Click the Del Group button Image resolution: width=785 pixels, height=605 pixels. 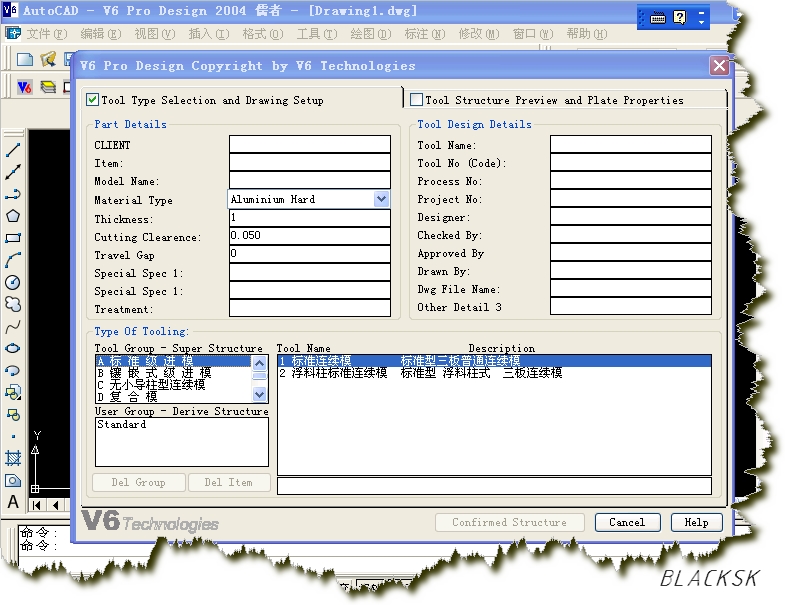(139, 482)
